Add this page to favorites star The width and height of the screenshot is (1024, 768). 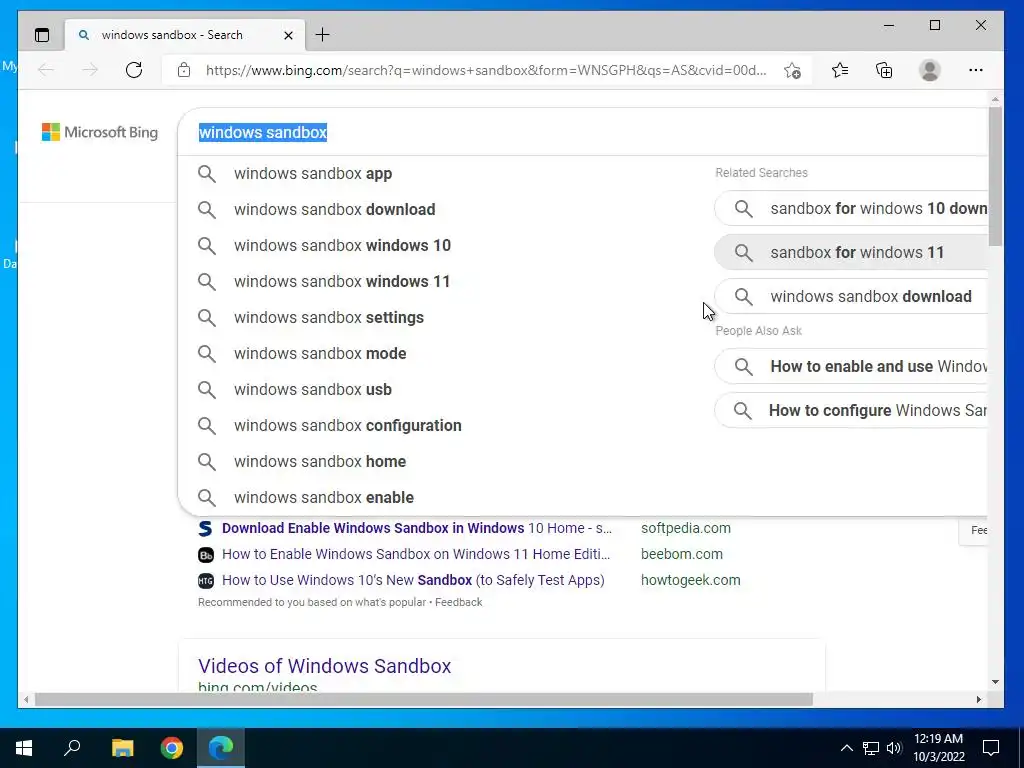(x=792, y=71)
